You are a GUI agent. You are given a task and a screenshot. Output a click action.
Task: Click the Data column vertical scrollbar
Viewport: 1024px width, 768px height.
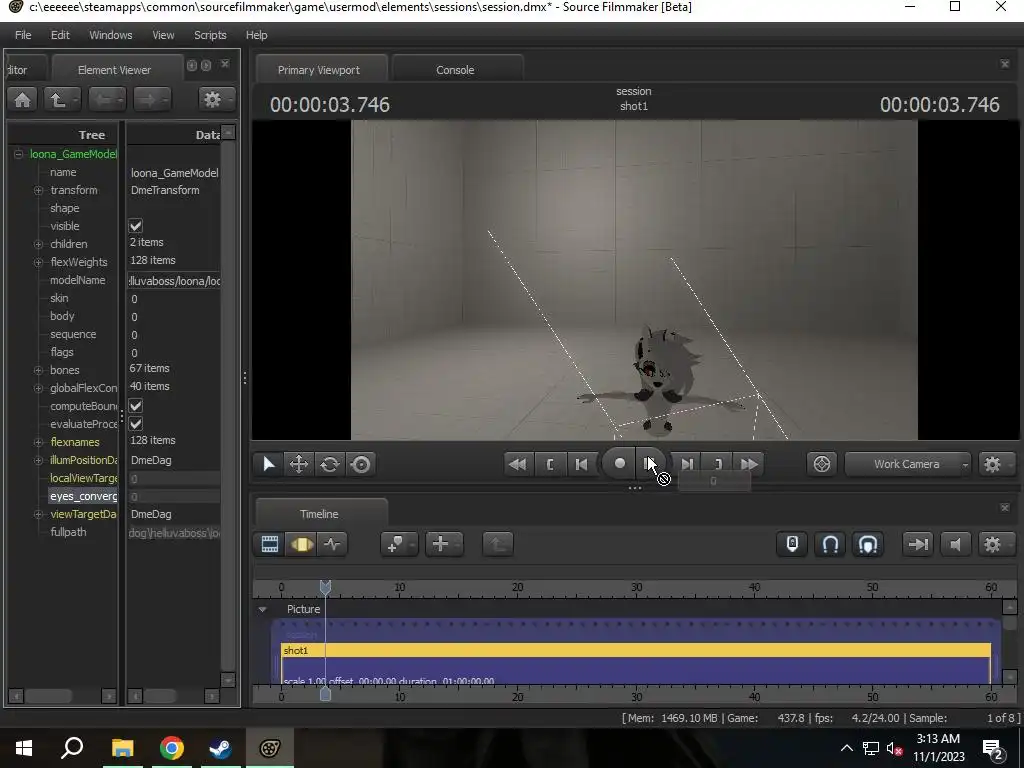point(228,406)
